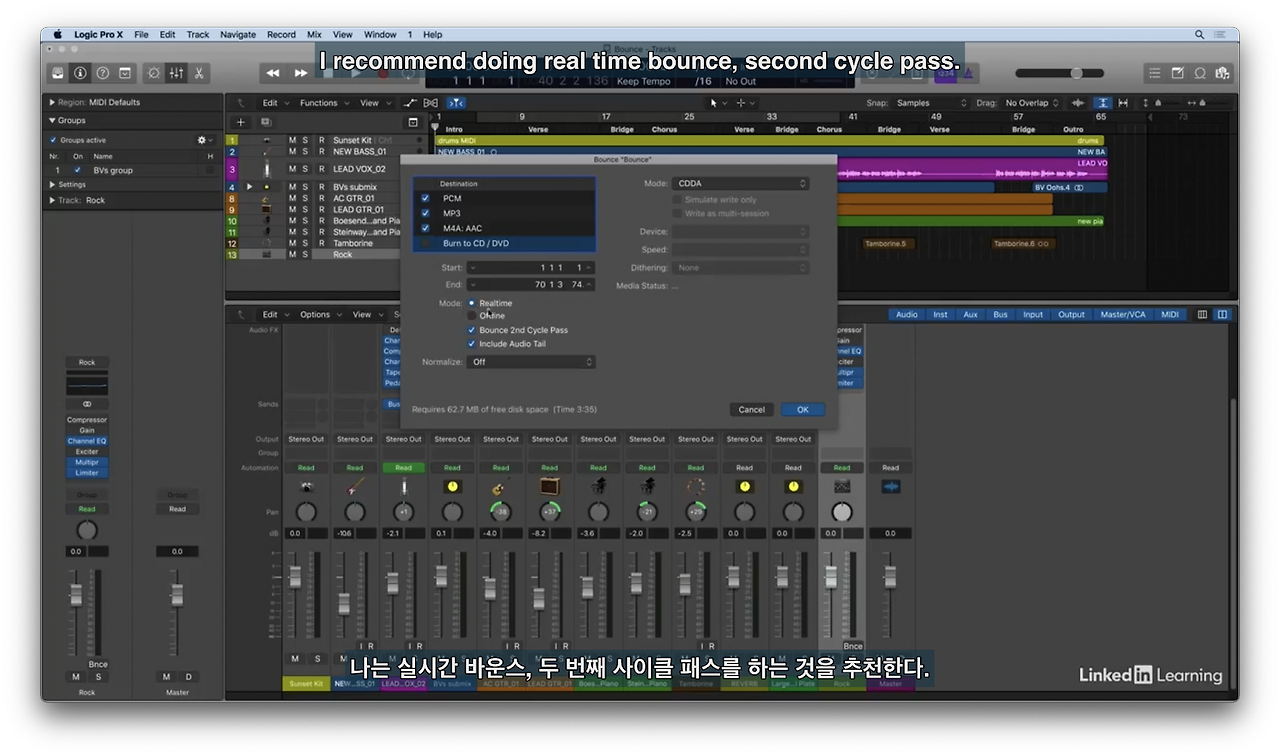Toggle horizontal auto zoom button
This screenshot has width=1280, height=756.
1123,103
